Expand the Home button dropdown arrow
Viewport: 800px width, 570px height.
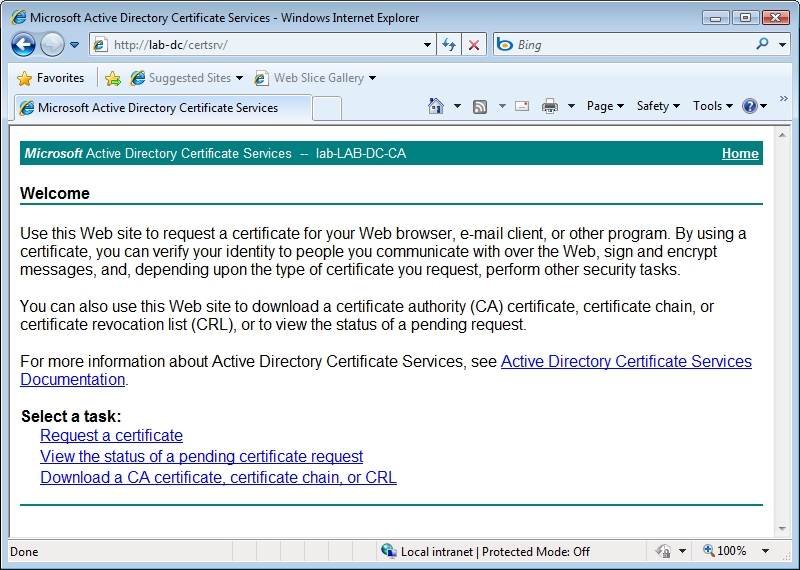458,106
